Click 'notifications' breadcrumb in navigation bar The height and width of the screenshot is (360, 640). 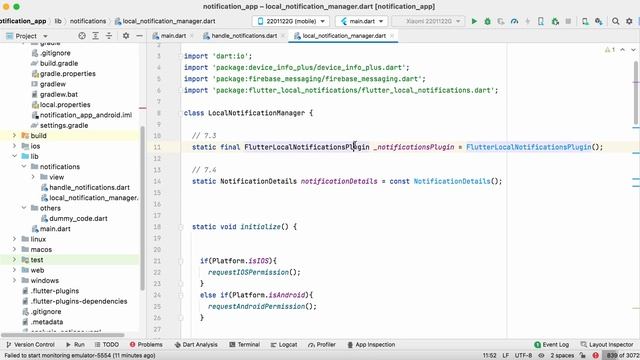[88, 21]
